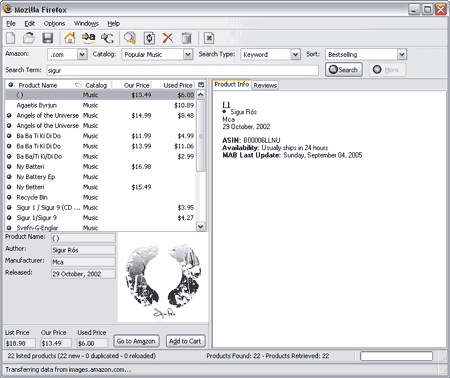Click the bullet icon beside Ba Ba/Ti Ki/Di Do
This screenshot has width=450, height=378.
[x=9, y=156]
